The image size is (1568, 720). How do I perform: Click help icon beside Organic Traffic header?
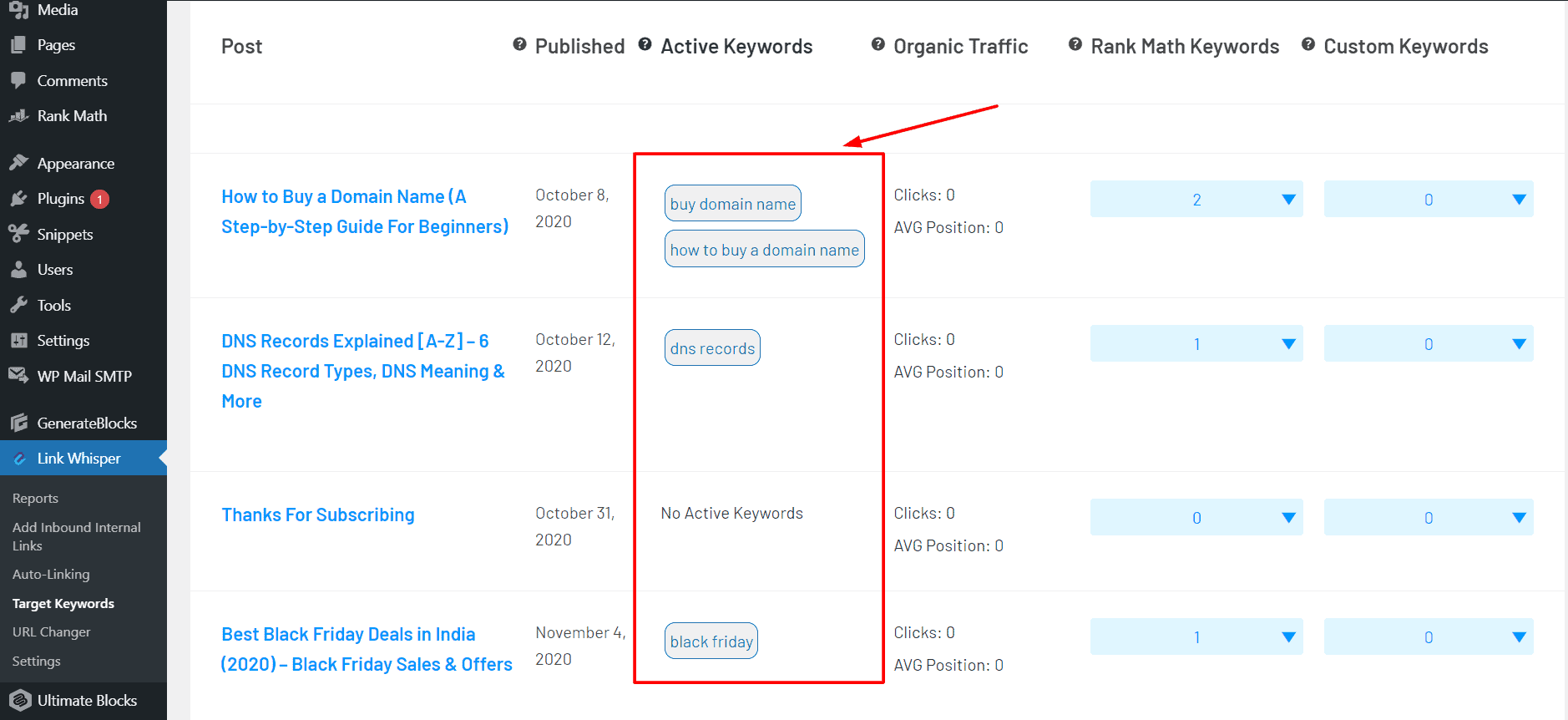pos(878,44)
